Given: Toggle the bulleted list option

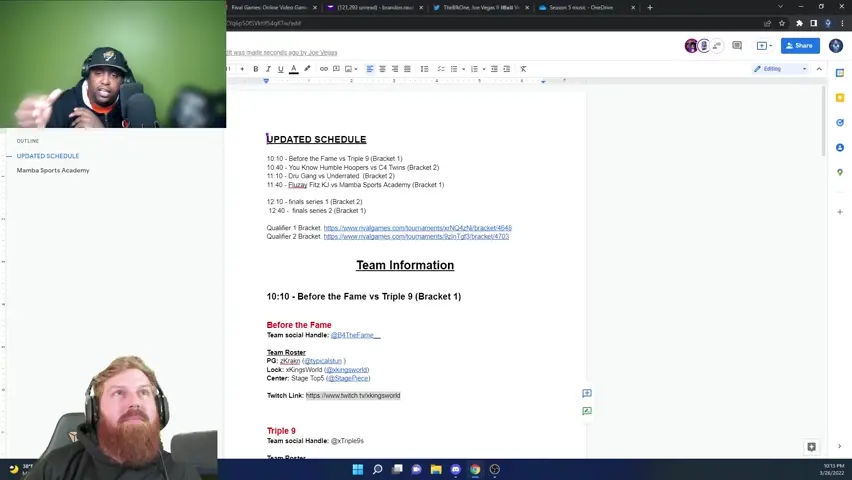Looking at the screenshot, I should 456,69.
